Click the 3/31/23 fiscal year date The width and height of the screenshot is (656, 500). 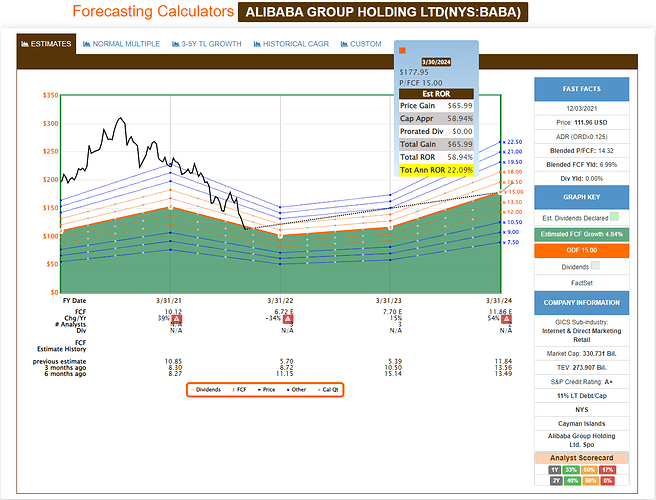[x=389, y=300]
